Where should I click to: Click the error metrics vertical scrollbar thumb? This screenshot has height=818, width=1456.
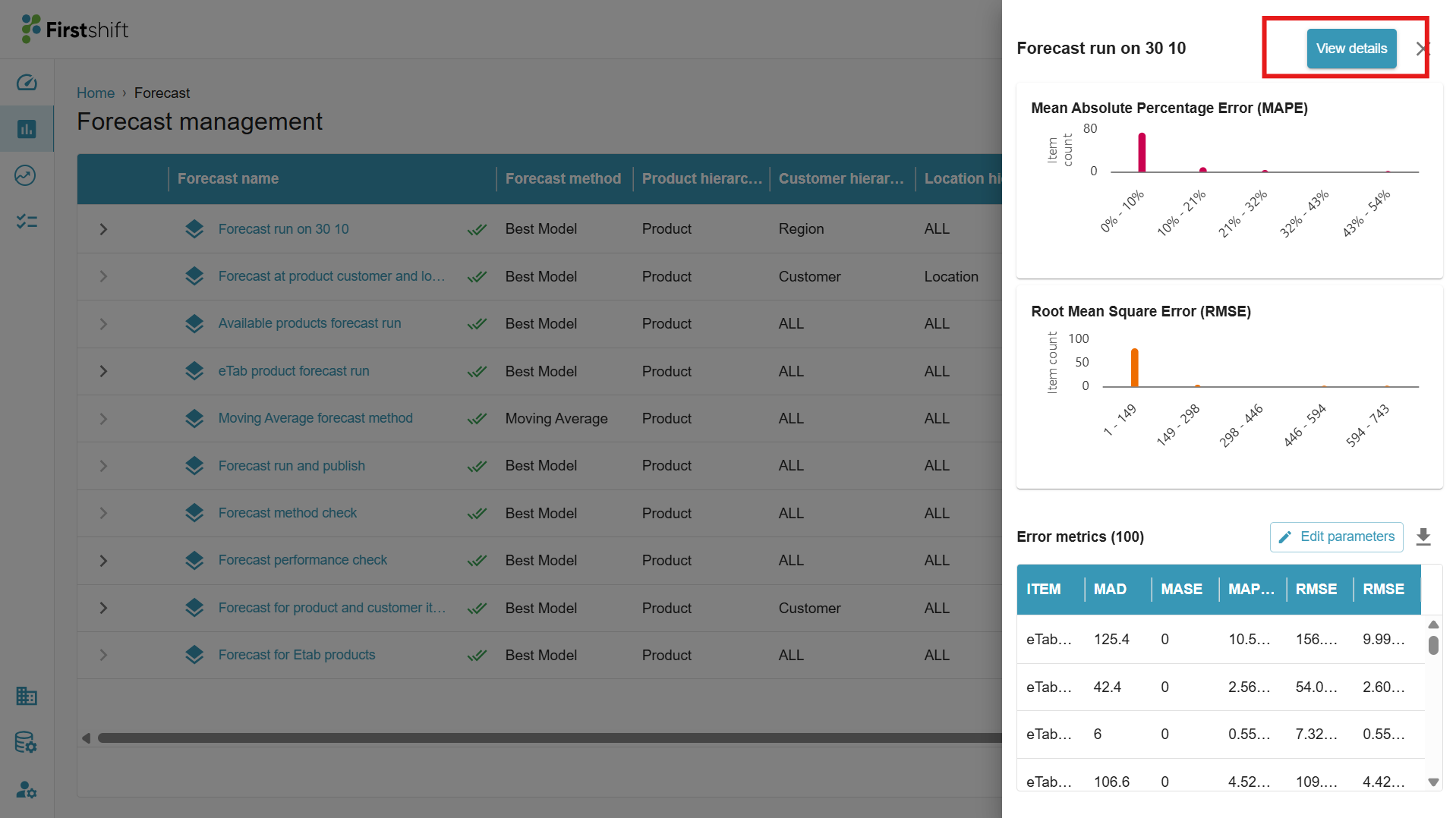(x=1433, y=646)
